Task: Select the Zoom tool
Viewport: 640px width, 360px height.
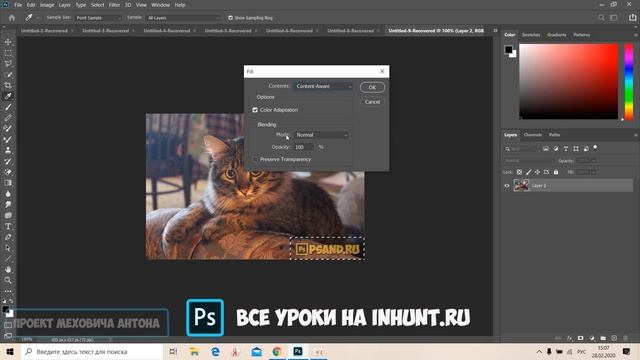Action: (8, 280)
